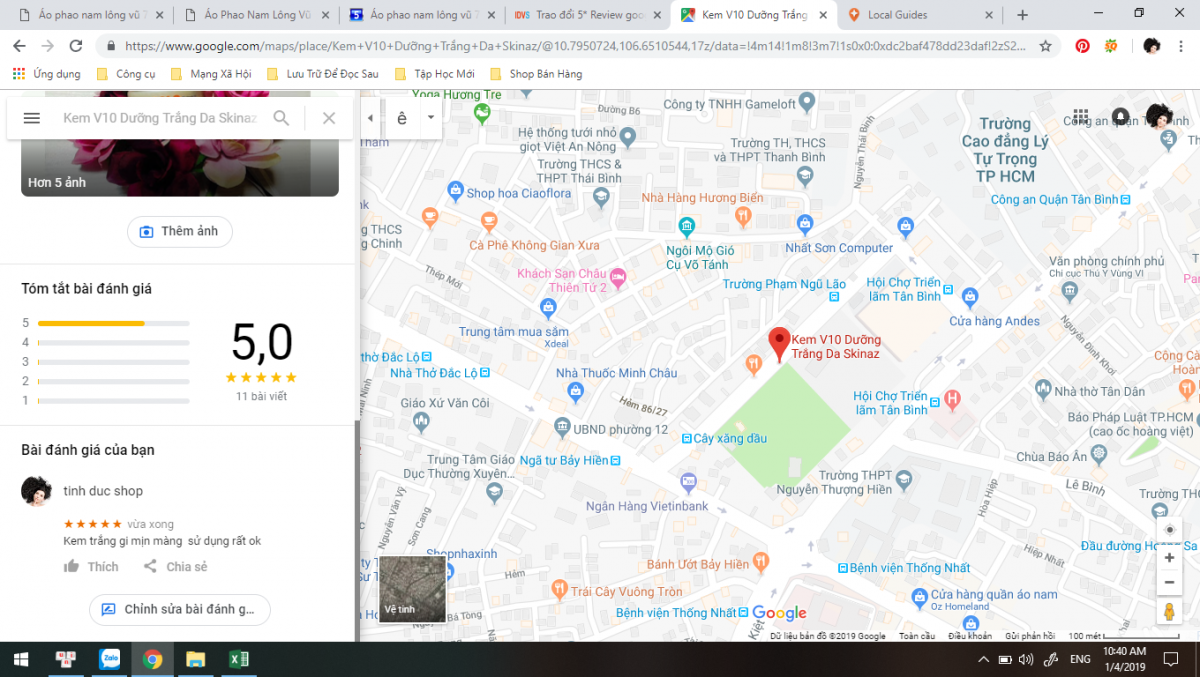Zoom in the map with plus button
Image resolution: width=1200 pixels, height=677 pixels.
(x=1169, y=558)
